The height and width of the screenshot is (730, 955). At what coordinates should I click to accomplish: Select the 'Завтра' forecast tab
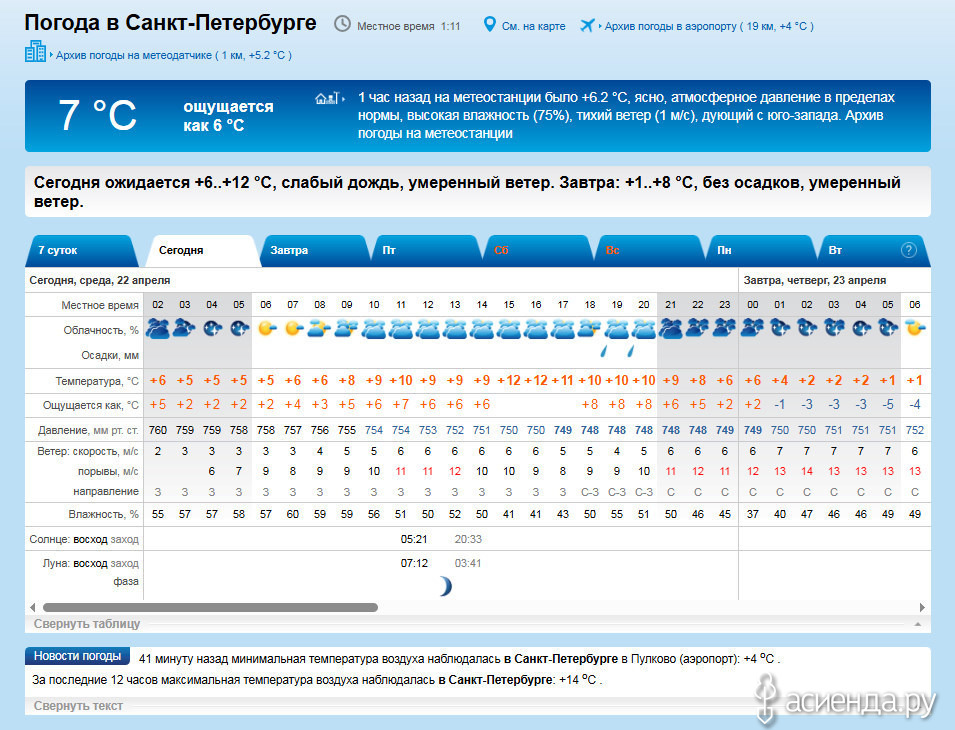[289, 250]
